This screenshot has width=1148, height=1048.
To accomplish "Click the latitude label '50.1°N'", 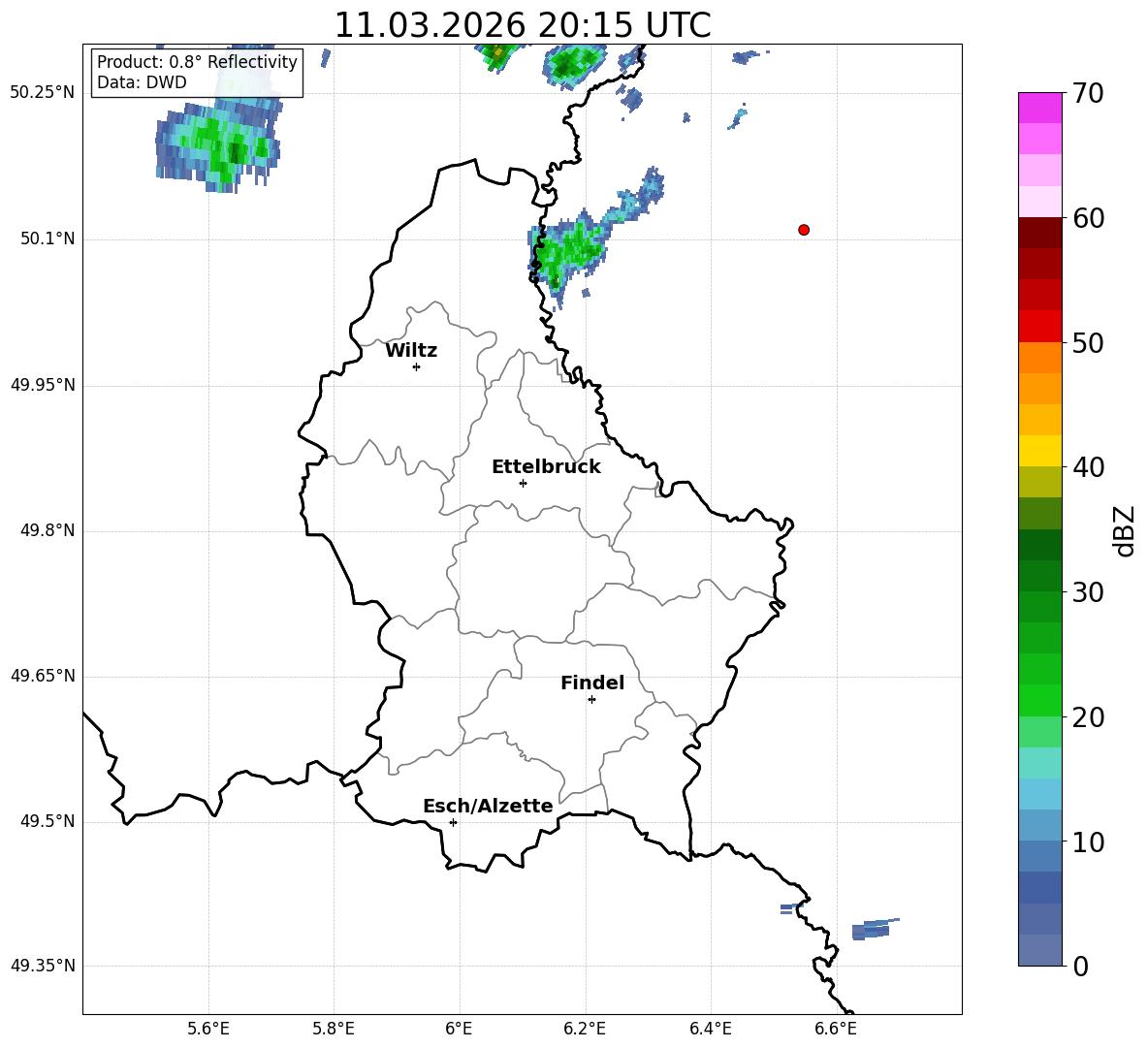I will [x=48, y=238].
